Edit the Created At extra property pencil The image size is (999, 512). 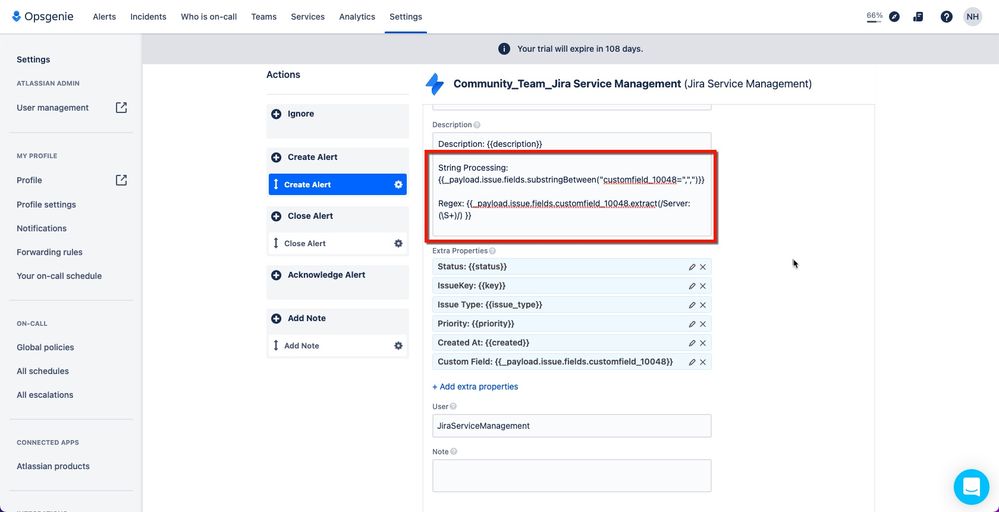click(692, 343)
